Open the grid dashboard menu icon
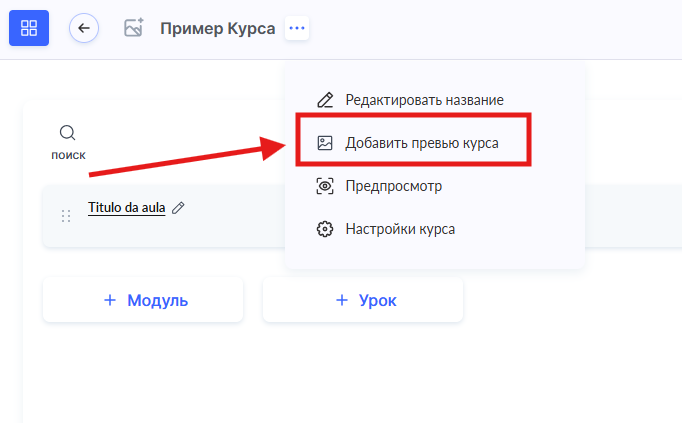This screenshot has width=682, height=423. point(29,28)
